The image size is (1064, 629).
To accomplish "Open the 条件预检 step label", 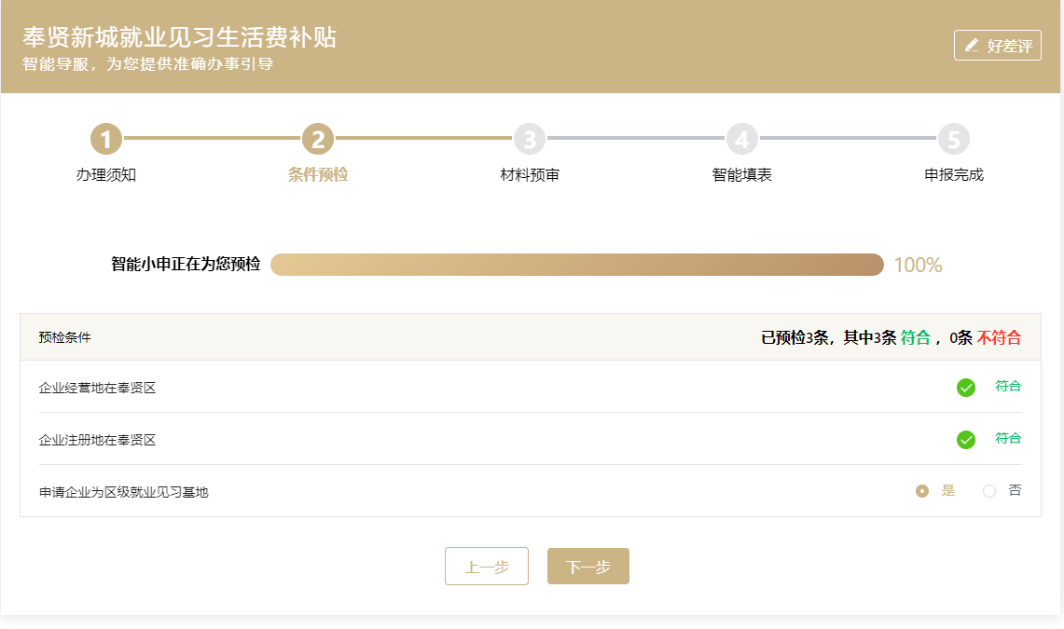I will coord(318,175).
